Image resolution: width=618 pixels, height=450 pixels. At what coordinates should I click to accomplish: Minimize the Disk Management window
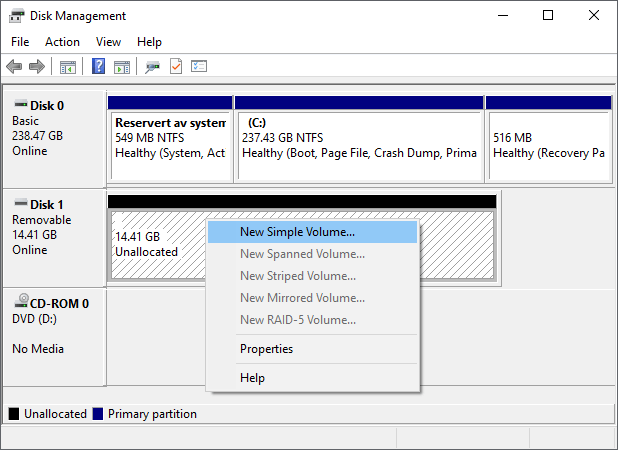coord(503,15)
